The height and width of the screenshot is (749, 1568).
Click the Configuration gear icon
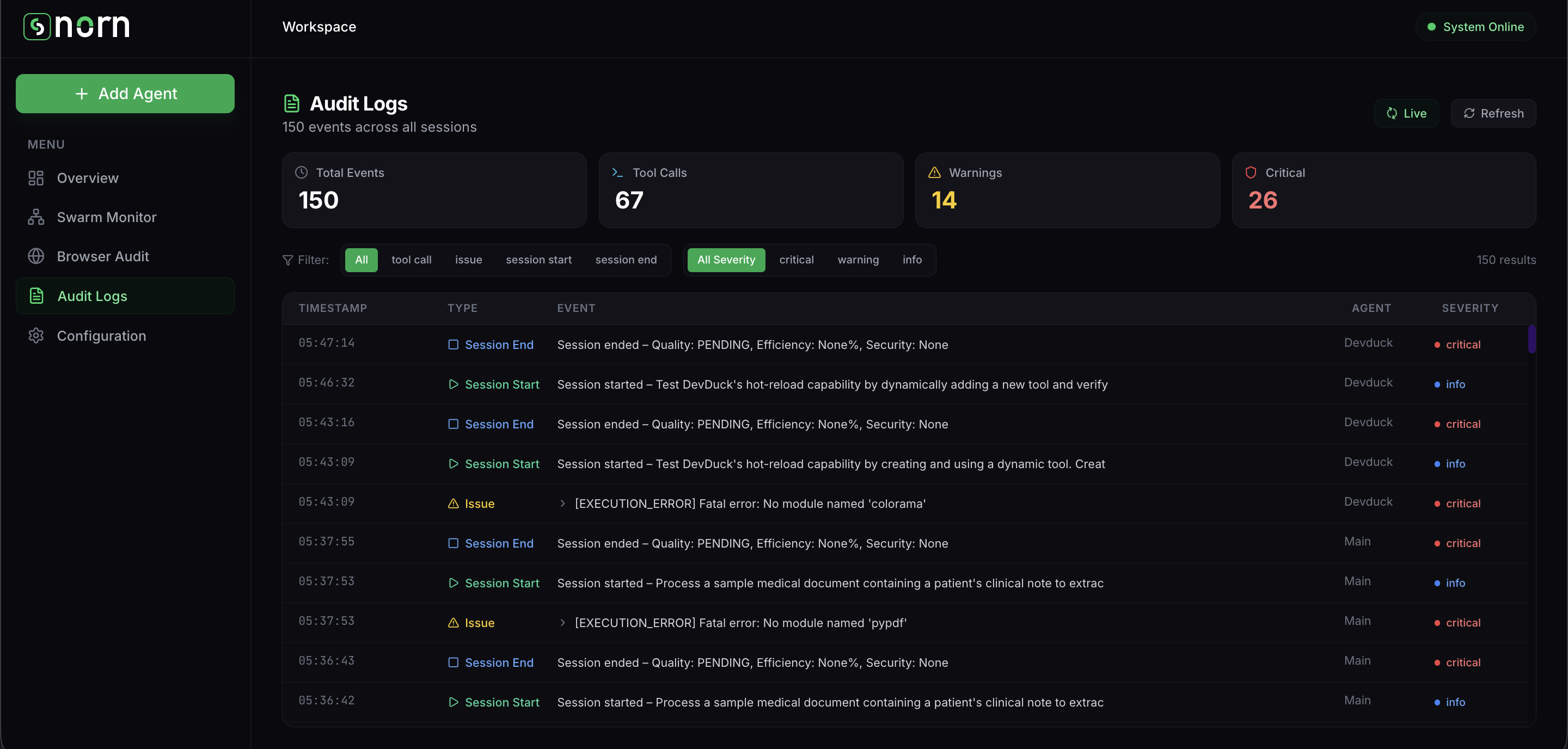tap(36, 335)
